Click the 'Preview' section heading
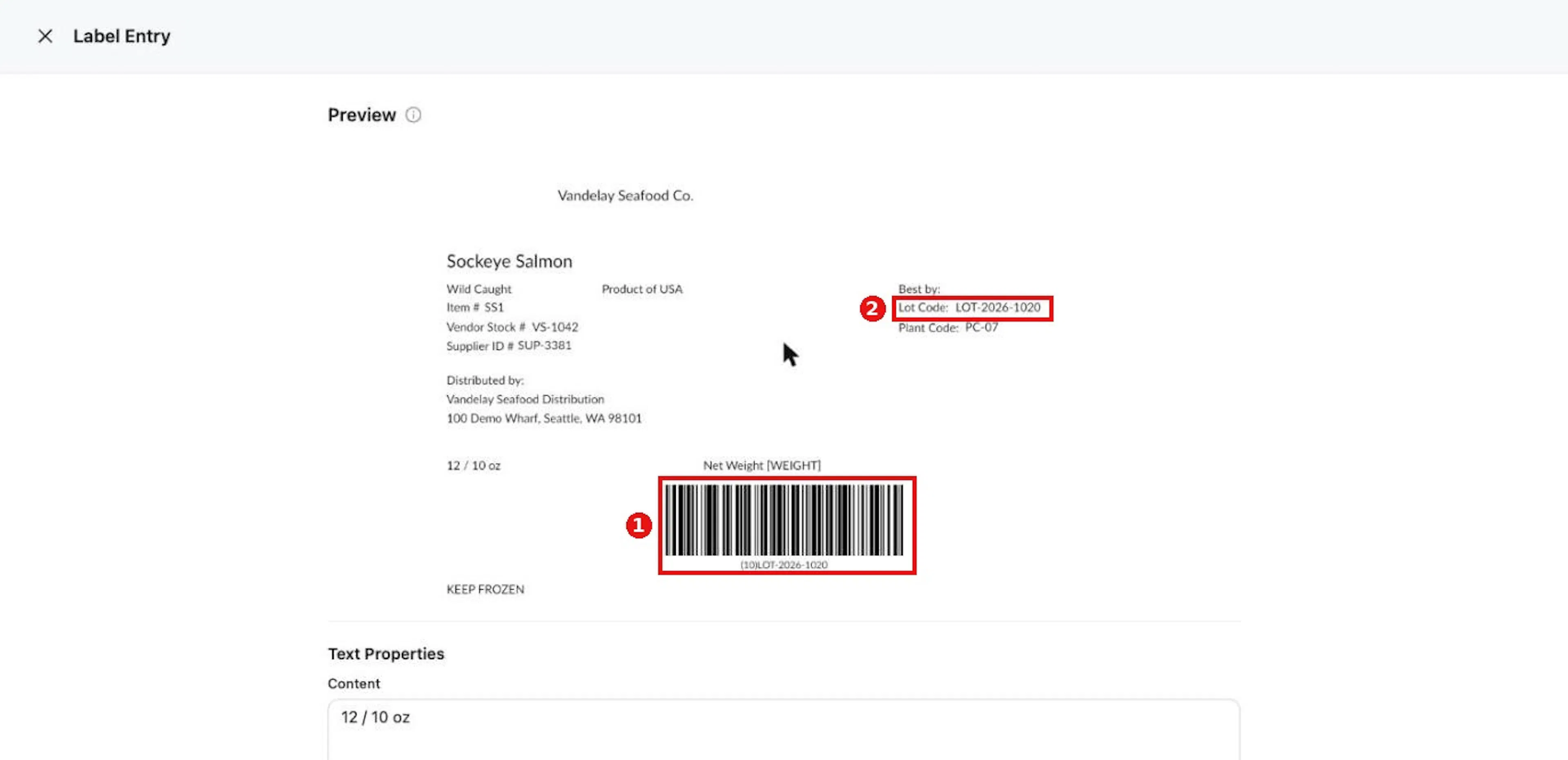This screenshot has width=1568, height=760. pos(361,115)
